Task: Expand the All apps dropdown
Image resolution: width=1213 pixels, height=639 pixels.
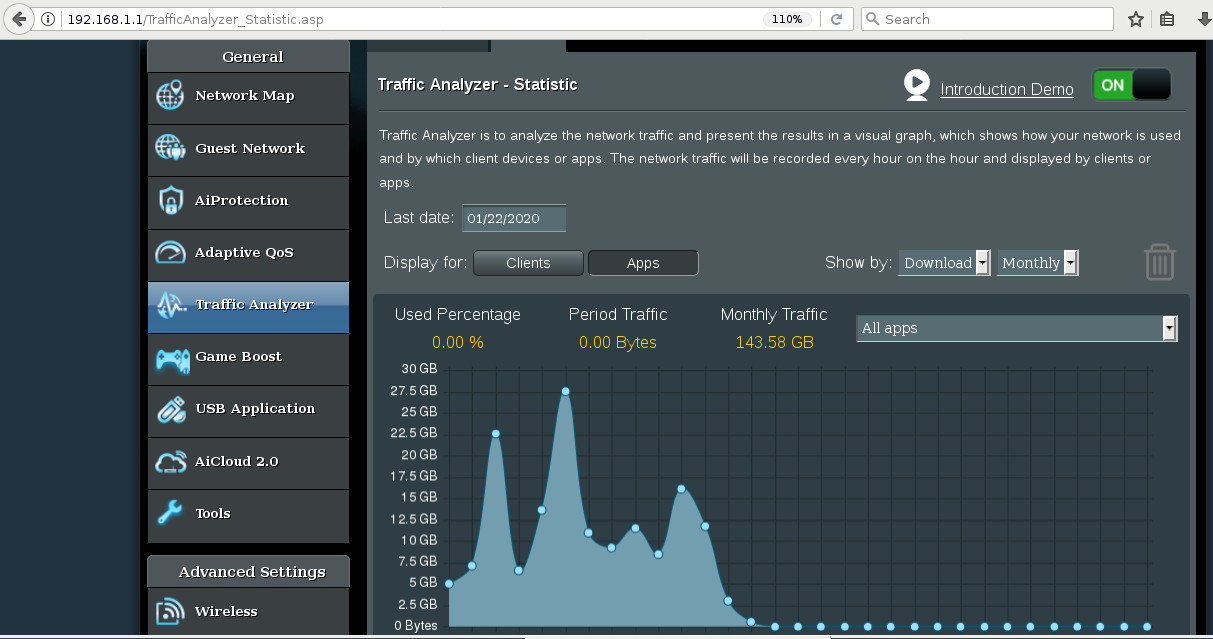Action: (x=1017, y=328)
